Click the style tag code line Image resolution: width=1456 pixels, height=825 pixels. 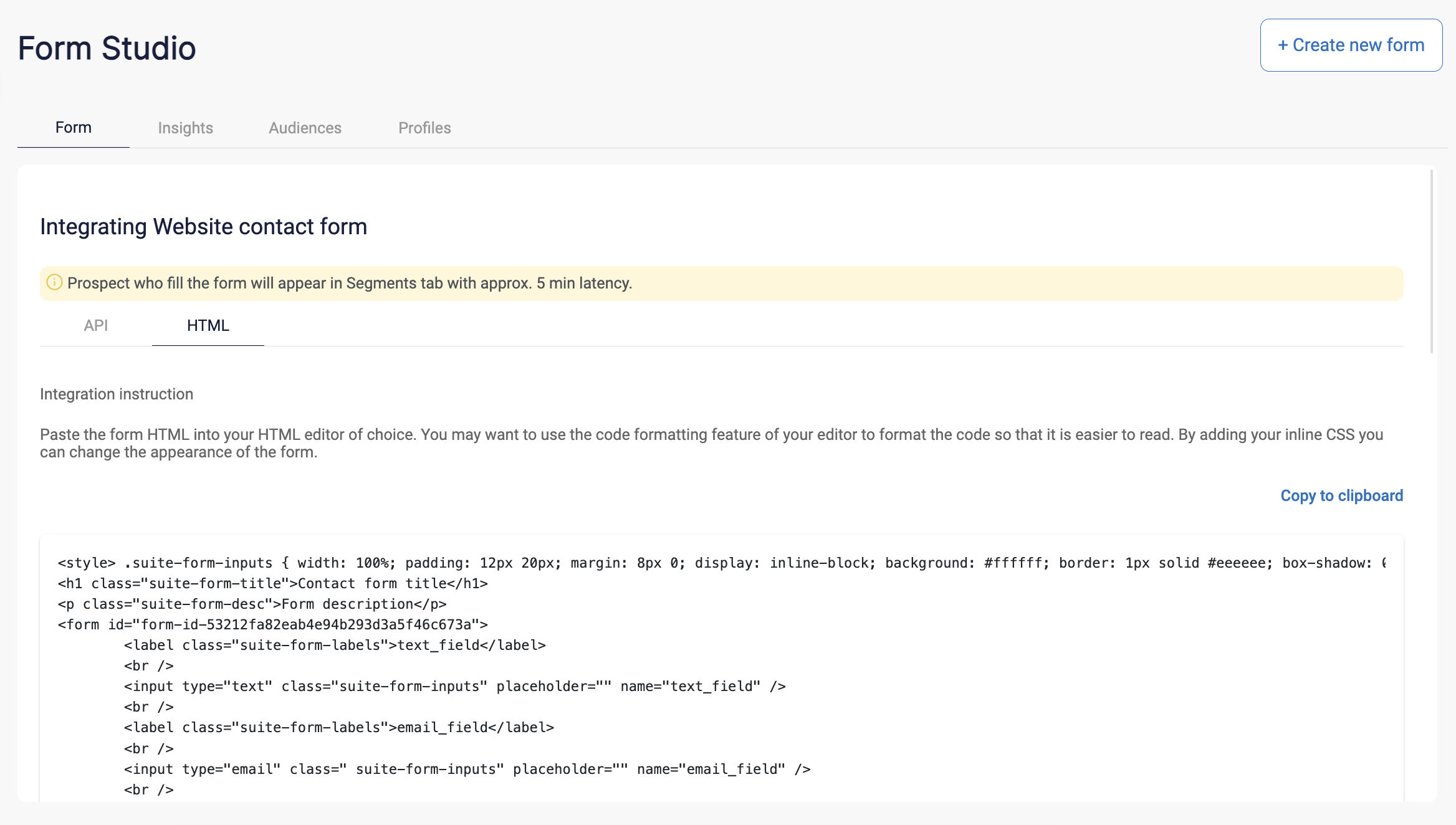pyautogui.click(x=722, y=563)
